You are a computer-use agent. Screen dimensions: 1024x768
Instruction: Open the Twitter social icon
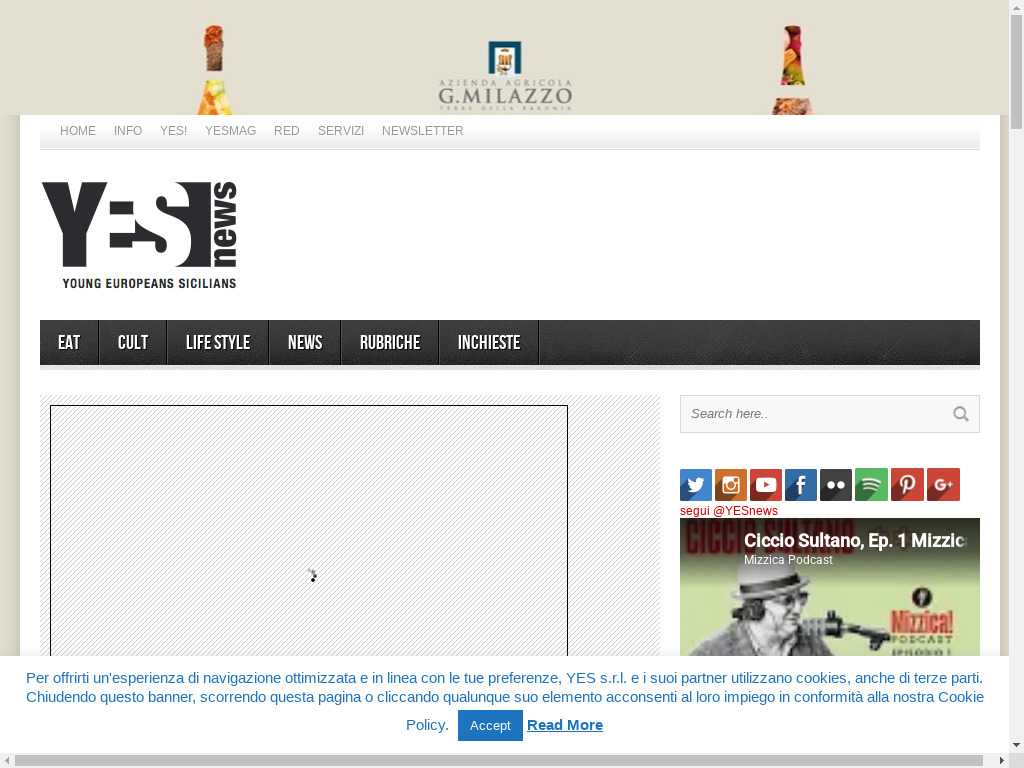(696, 485)
